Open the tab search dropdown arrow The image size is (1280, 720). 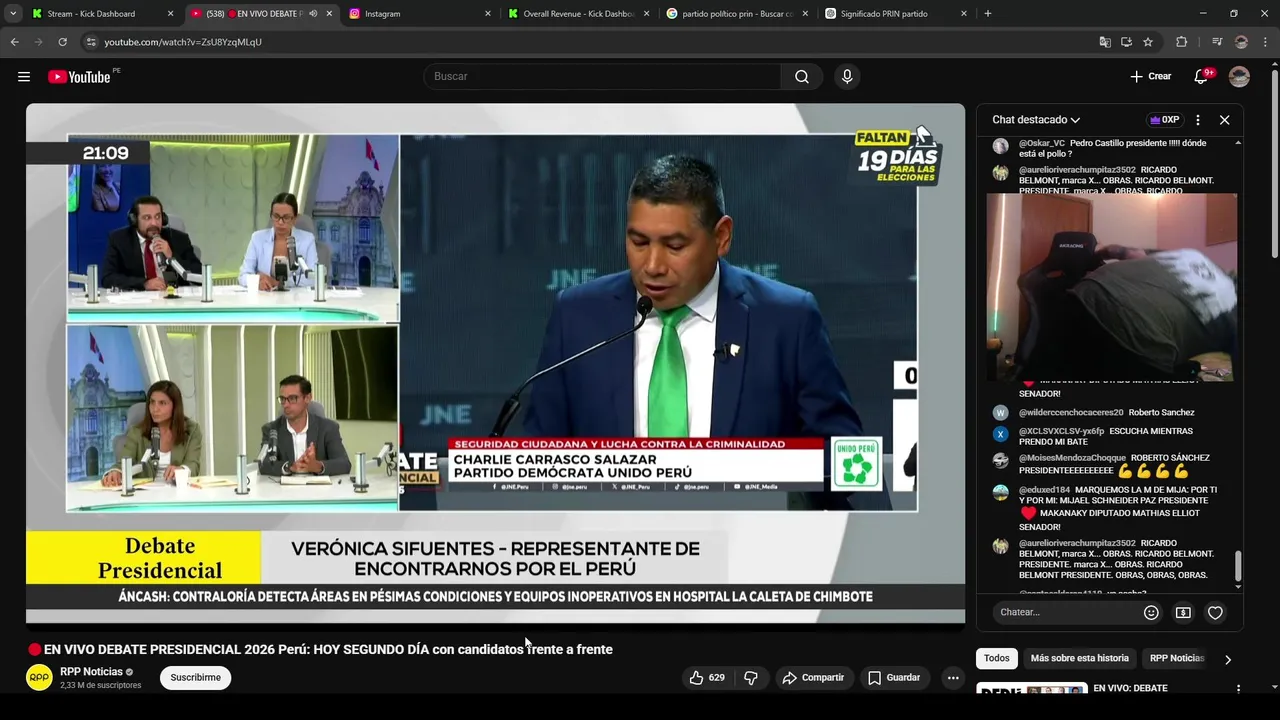[13, 14]
